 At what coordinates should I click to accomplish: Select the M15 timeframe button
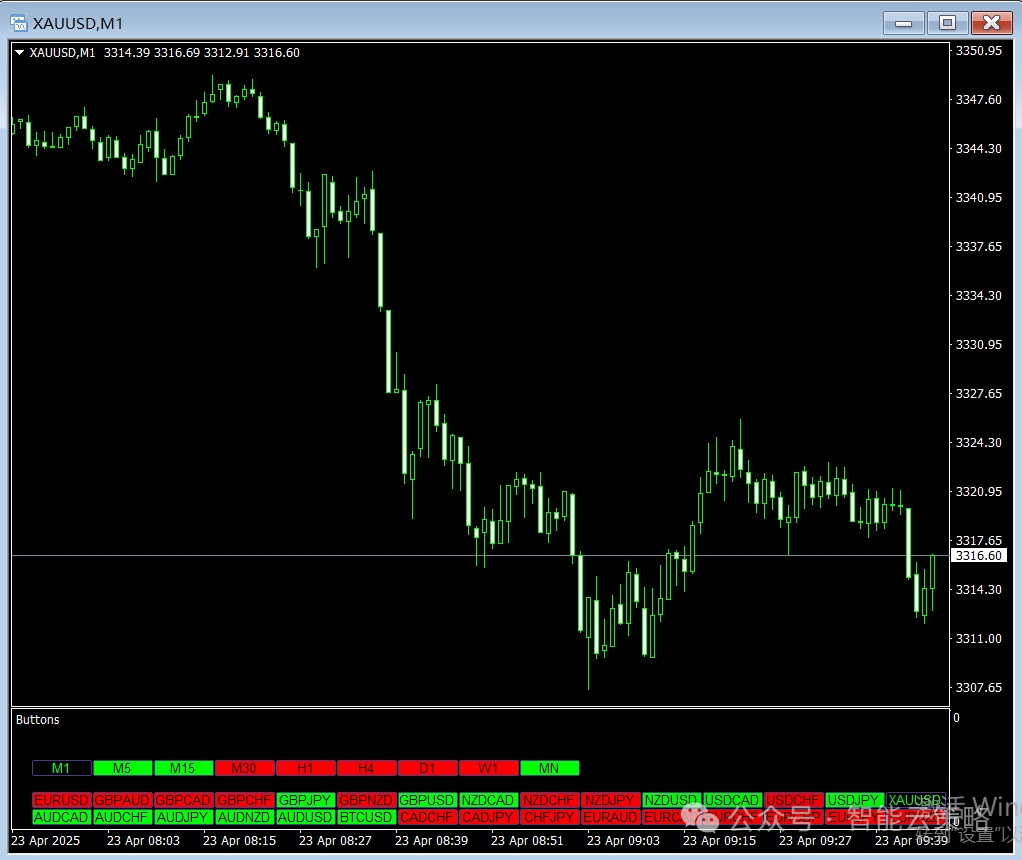pos(183,768)
